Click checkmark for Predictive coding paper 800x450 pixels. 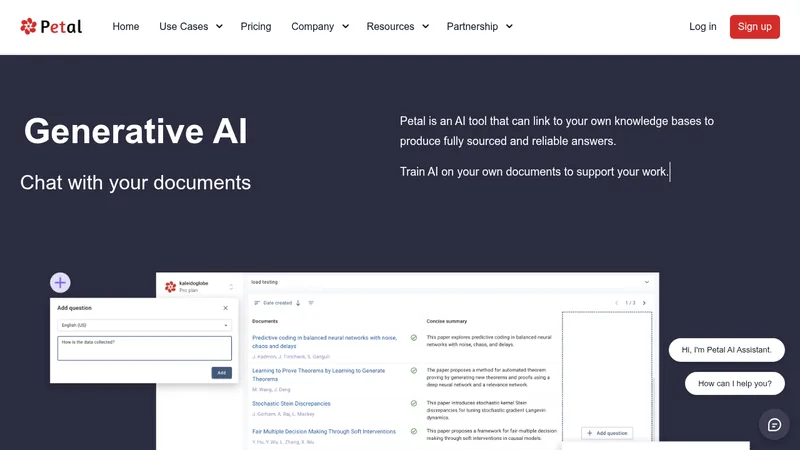[x=414, y=338]
